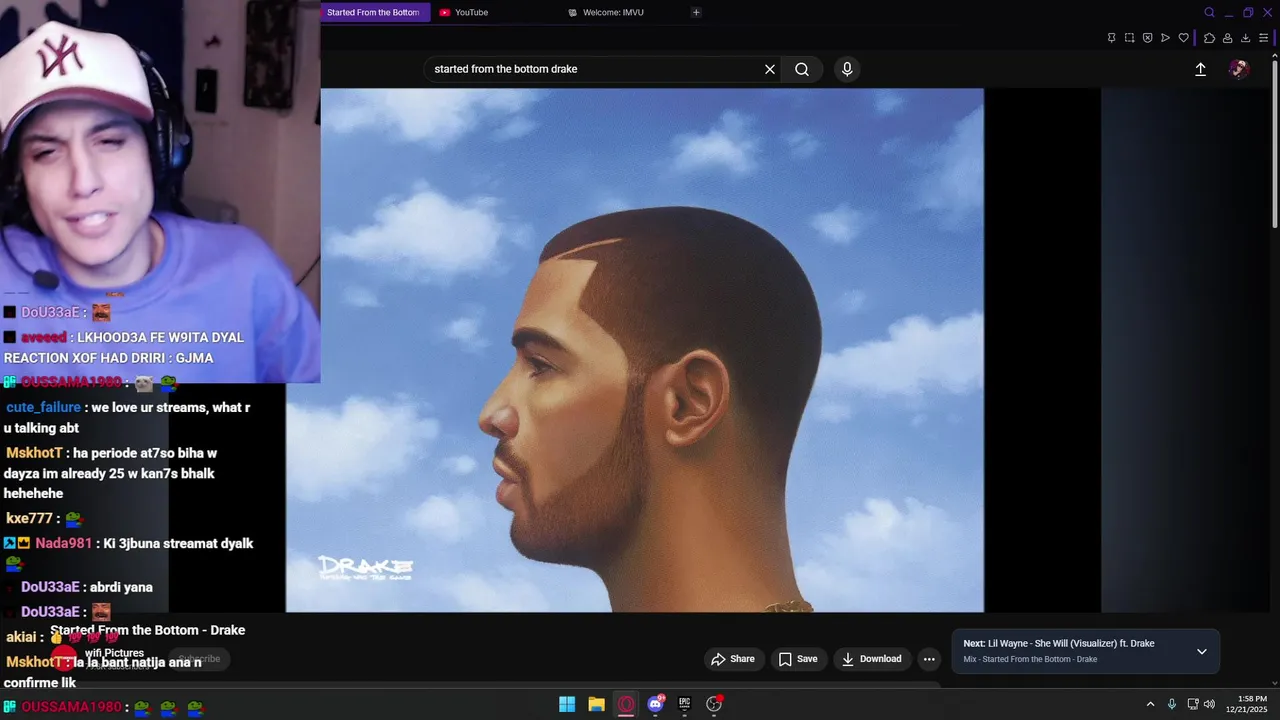Screen dimensions: 1280x720
Task: Click the Opera tab search magnifier
Action: (x=1209, y=12)
